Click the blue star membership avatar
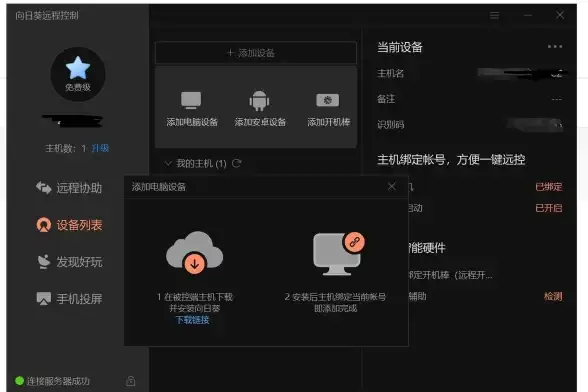The height and width of the screenshot is (392, 588). click(78, 74)
